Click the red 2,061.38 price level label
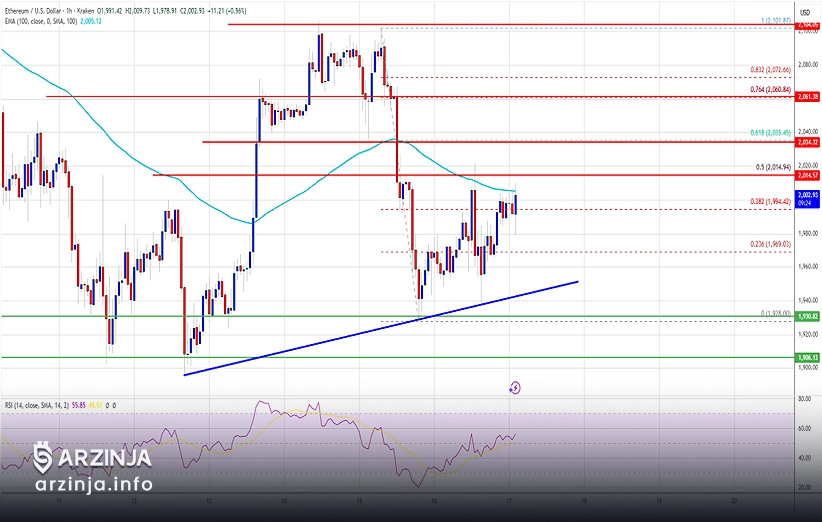 [x=807, y=96]
